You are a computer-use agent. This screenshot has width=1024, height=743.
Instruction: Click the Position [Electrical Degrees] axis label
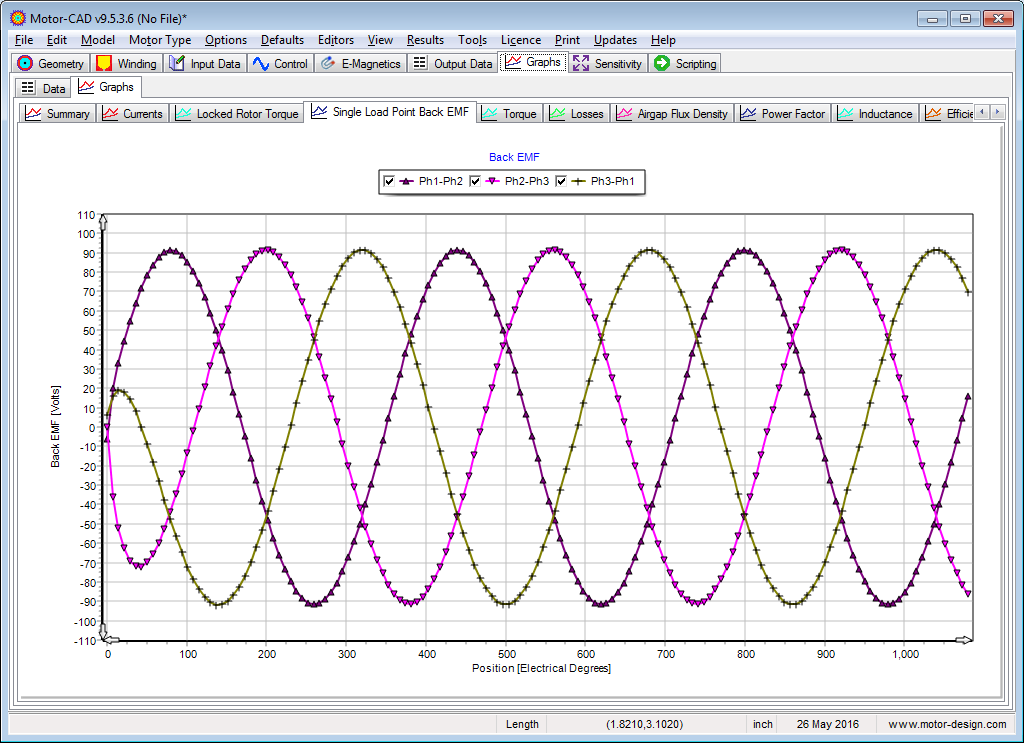tap(541, 668)
